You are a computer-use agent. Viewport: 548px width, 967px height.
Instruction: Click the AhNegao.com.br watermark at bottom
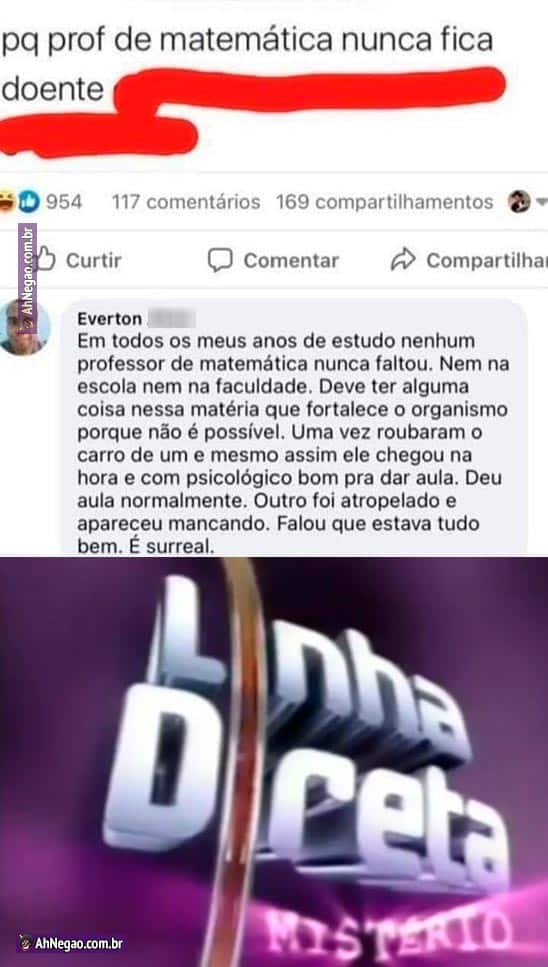pyautogui.click(x=71, y=943)
